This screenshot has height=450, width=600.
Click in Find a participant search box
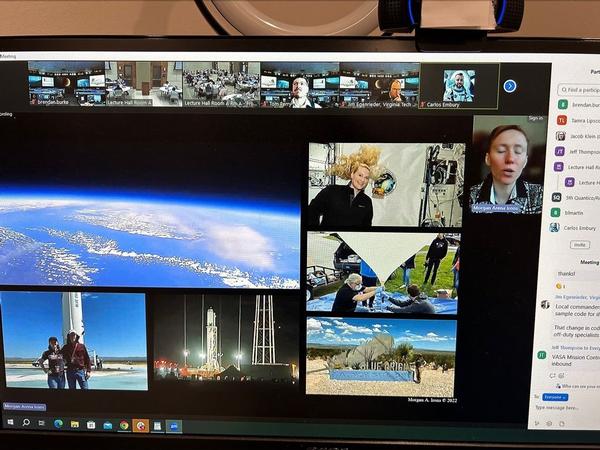(x=579, y=90)
